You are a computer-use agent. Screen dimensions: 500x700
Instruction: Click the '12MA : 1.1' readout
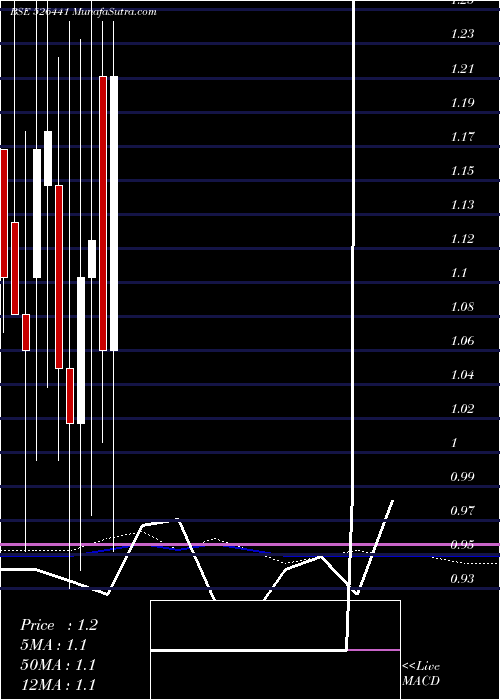tap(58, 685)
